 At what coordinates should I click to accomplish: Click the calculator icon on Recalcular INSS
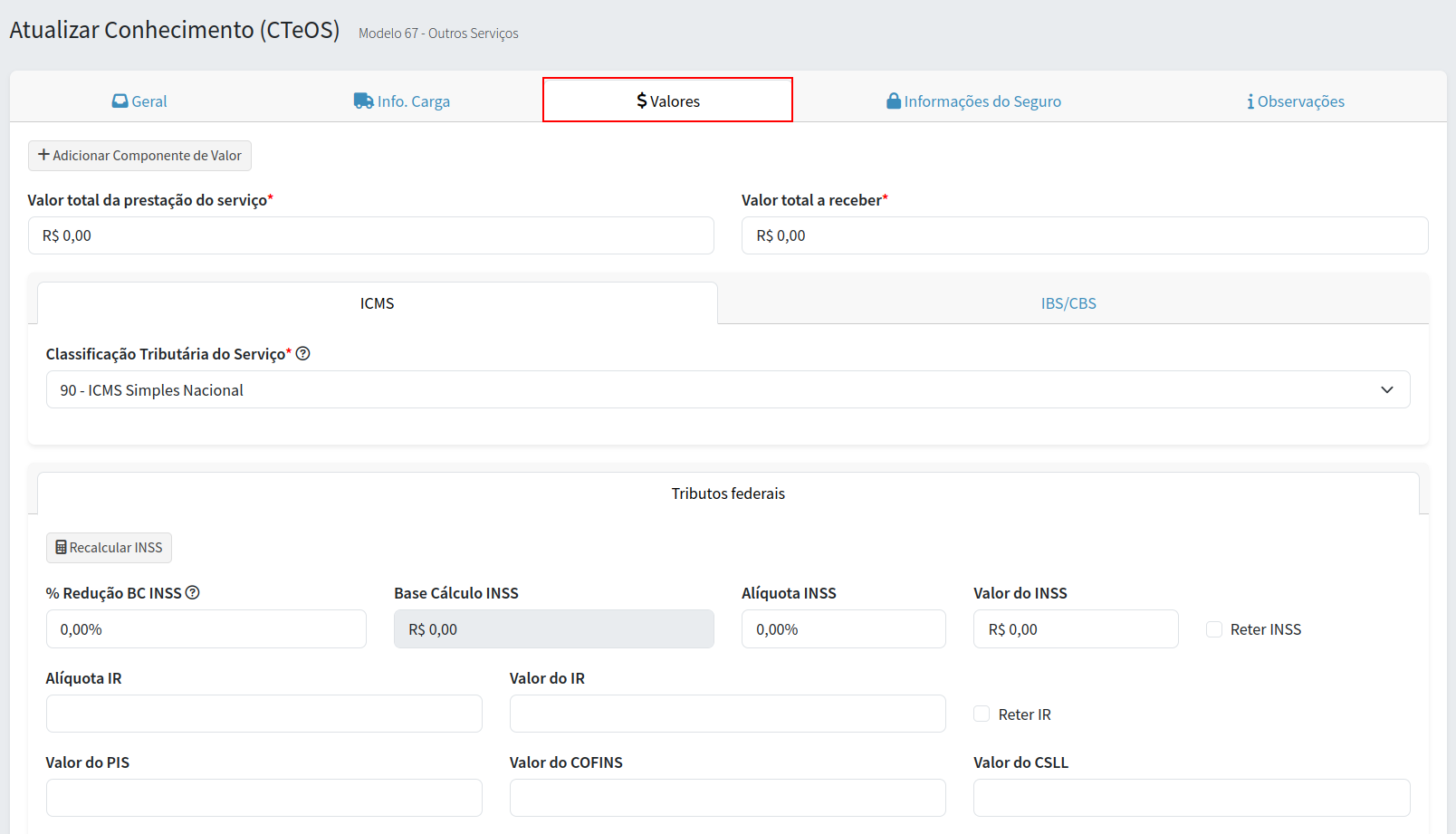pyautogui.click(x=61, y=548)
